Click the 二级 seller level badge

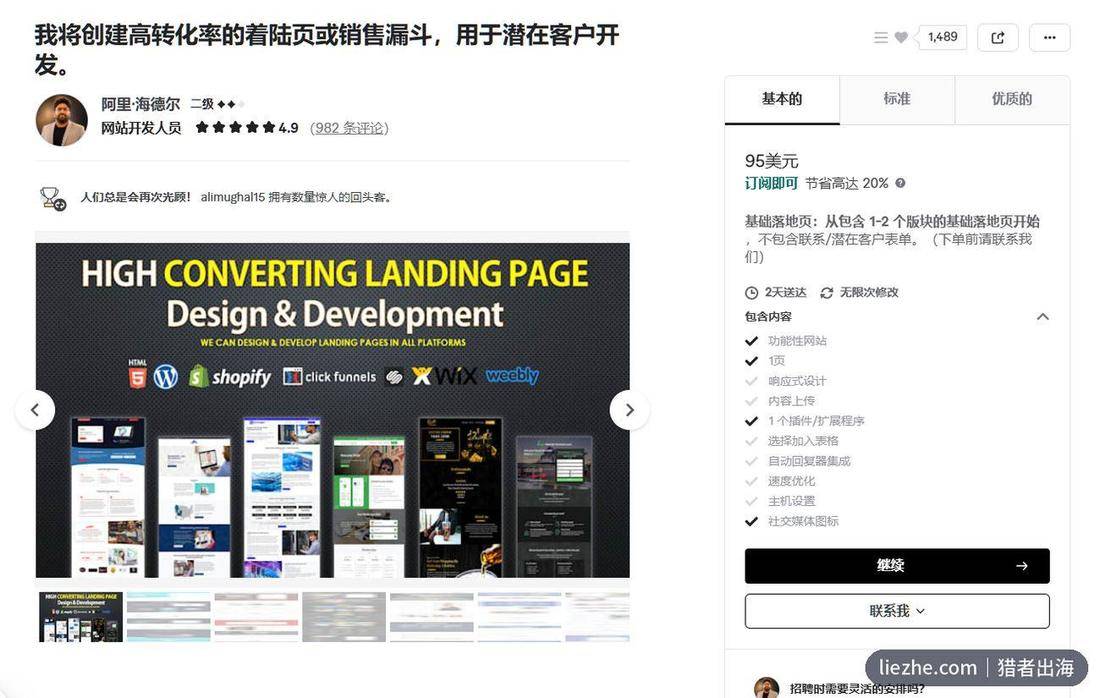point(217,105)
